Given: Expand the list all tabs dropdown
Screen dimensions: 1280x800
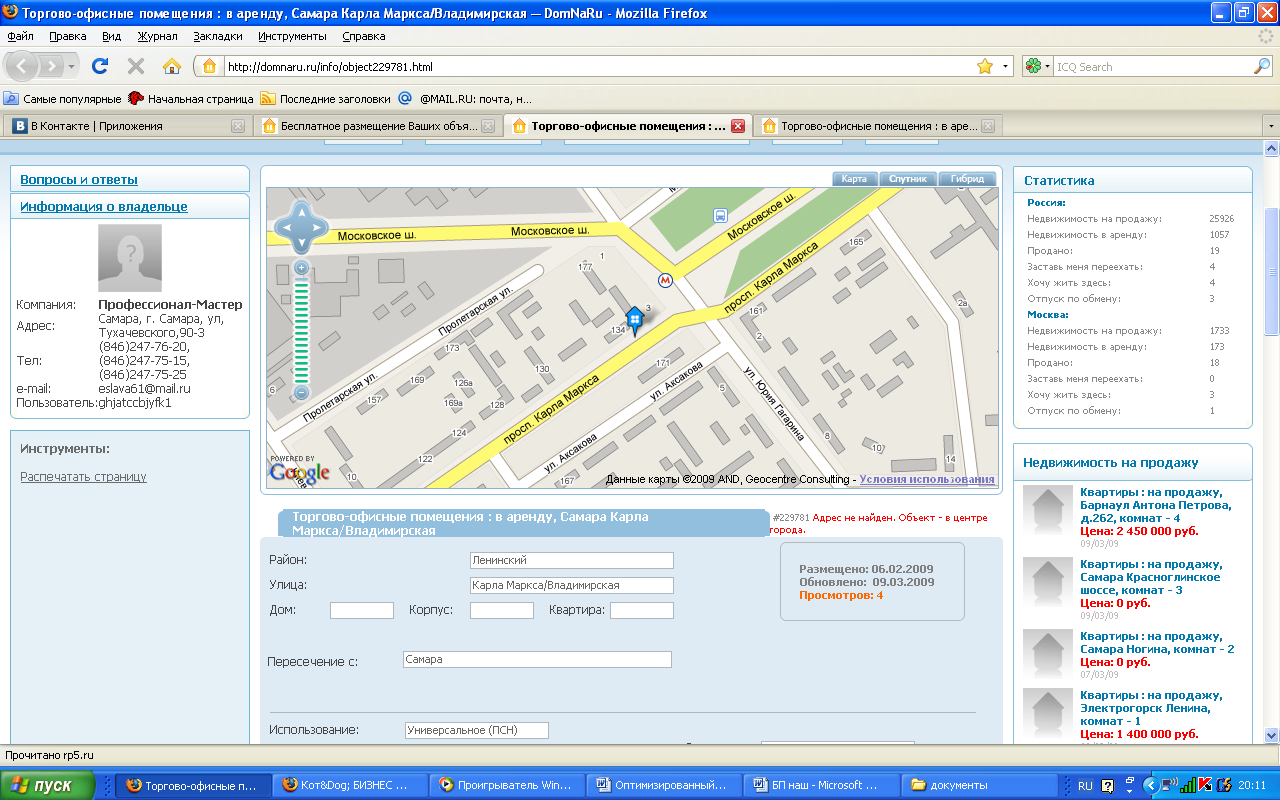Looking at the screenshot, I should [x=1271, y=126].
